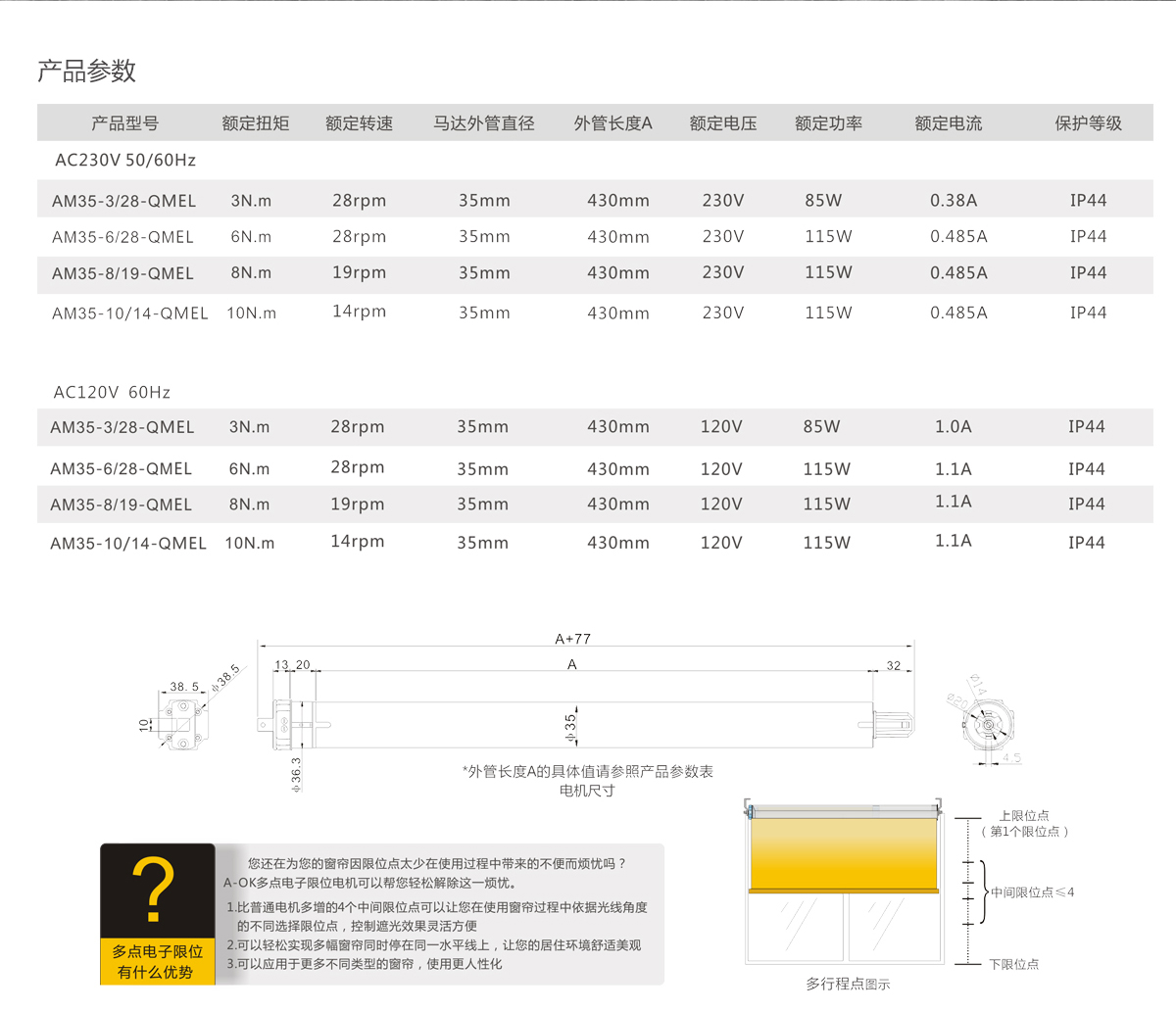
Task: Click the AC120V 60Hz section label
Action: [112, 392]
